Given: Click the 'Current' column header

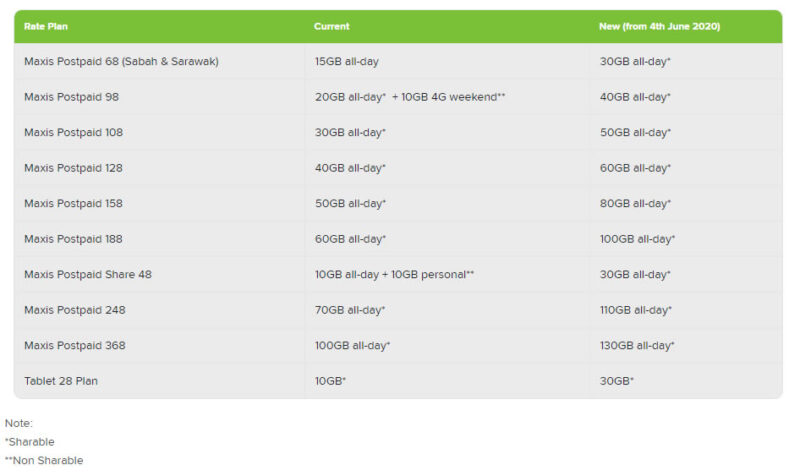Looking at the screenshot, I should pos(332,27).
